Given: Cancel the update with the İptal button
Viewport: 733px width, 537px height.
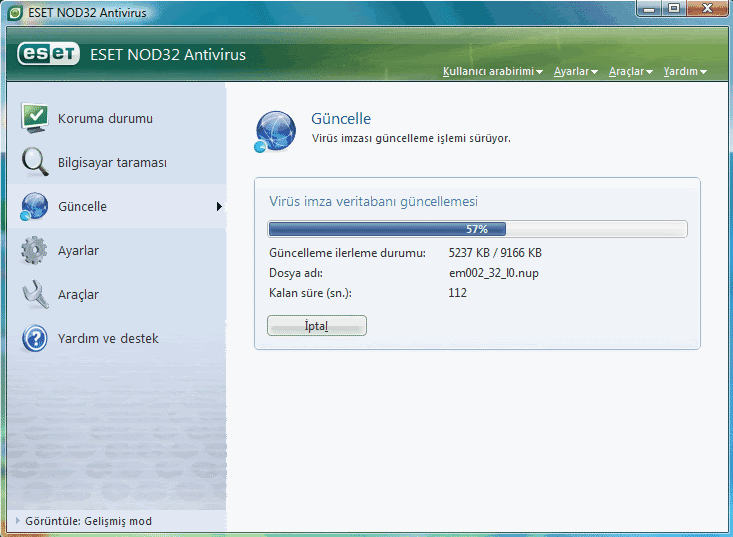Looking at the screenshot, I should [317, 326].
